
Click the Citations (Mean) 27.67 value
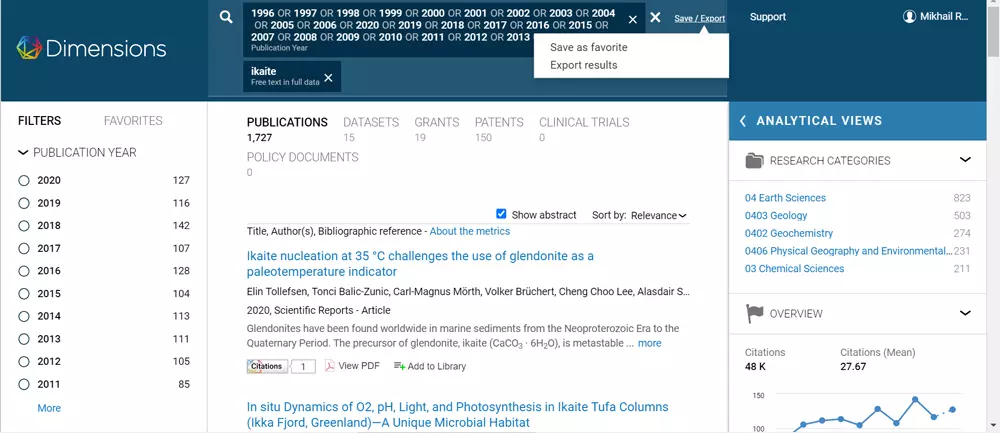[853, 367]
